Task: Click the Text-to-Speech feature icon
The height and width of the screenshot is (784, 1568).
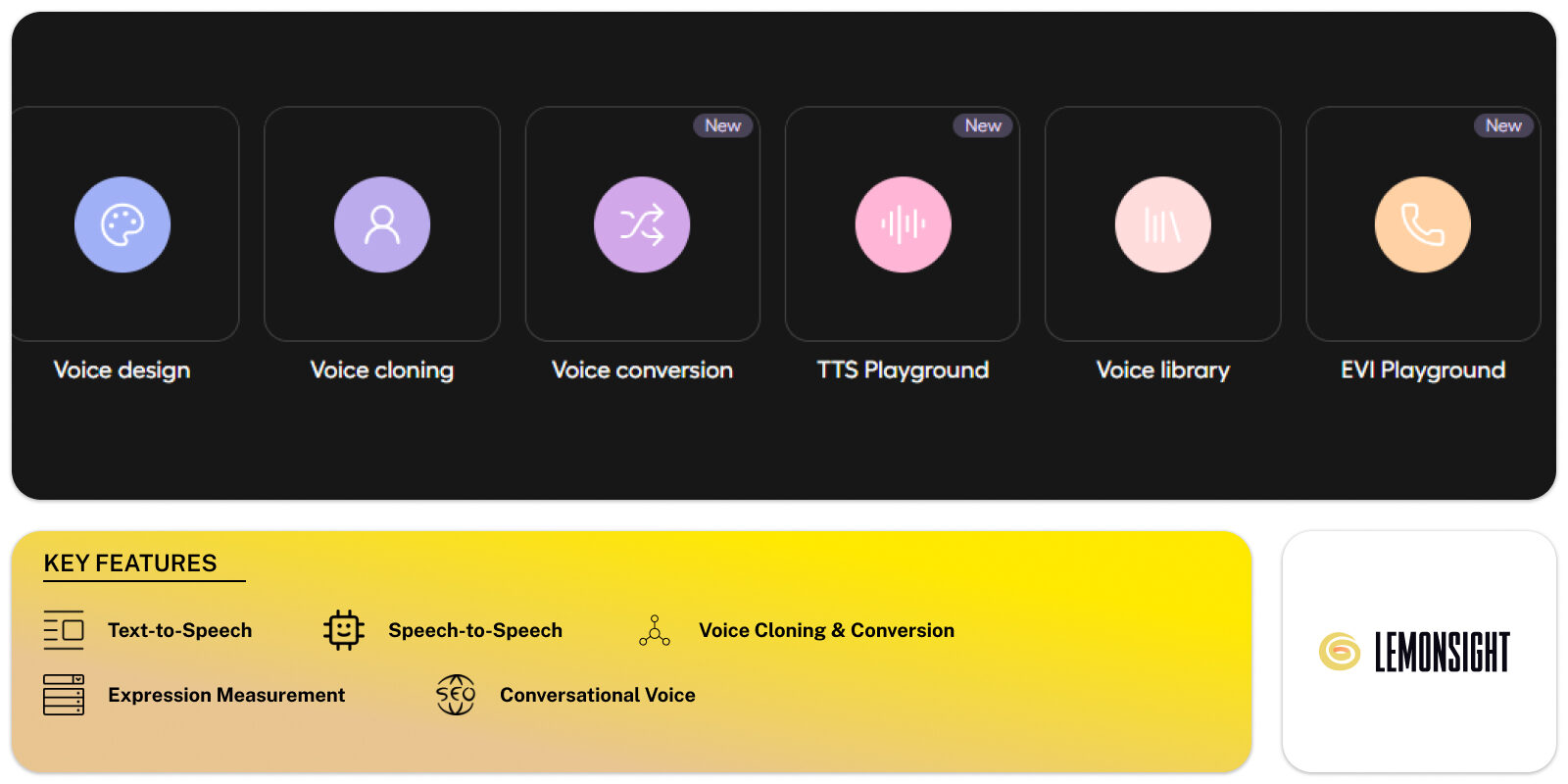Action: click(x=64, y=630)
